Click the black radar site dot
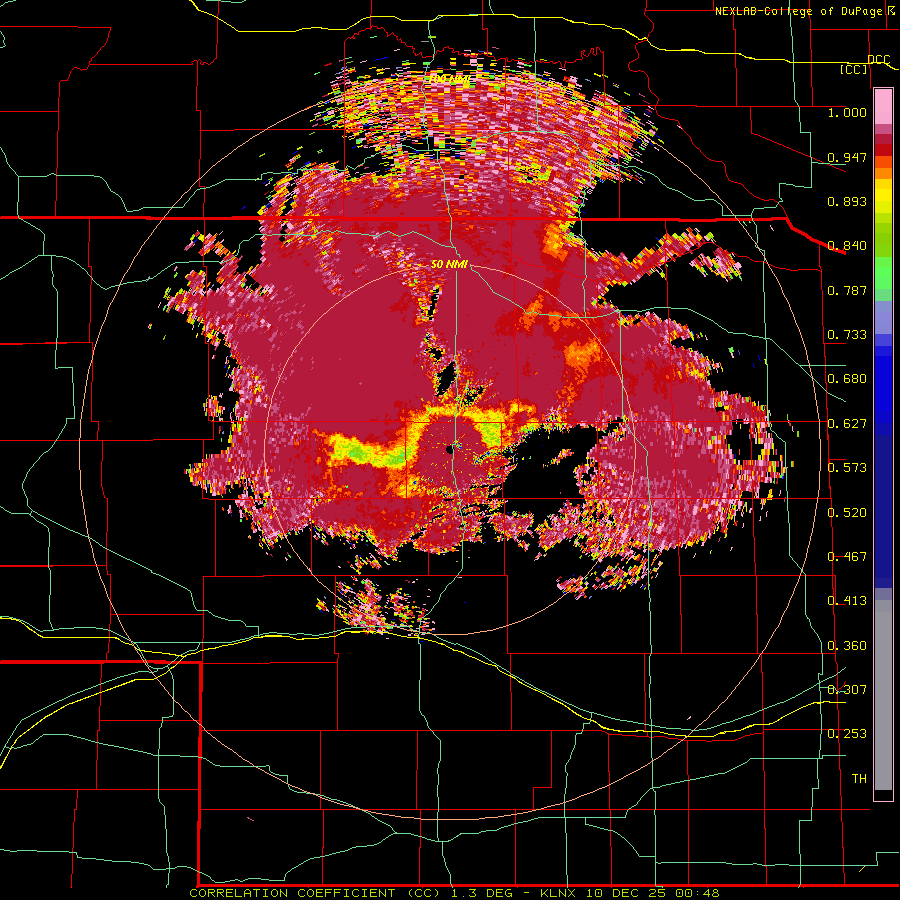The height and width of the screenshot is (900, 900). [x=450, y=450]
